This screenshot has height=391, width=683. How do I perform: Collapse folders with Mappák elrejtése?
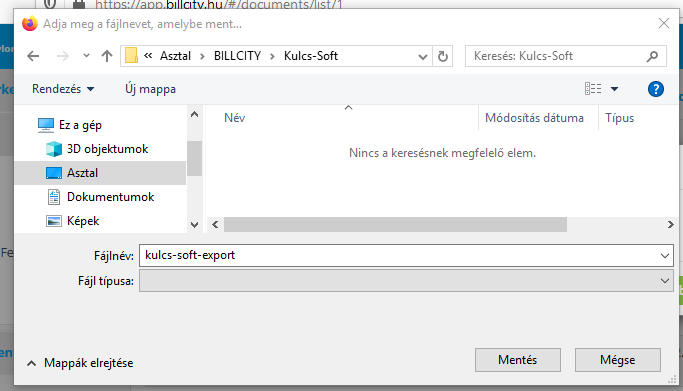[x=80, y=363]
